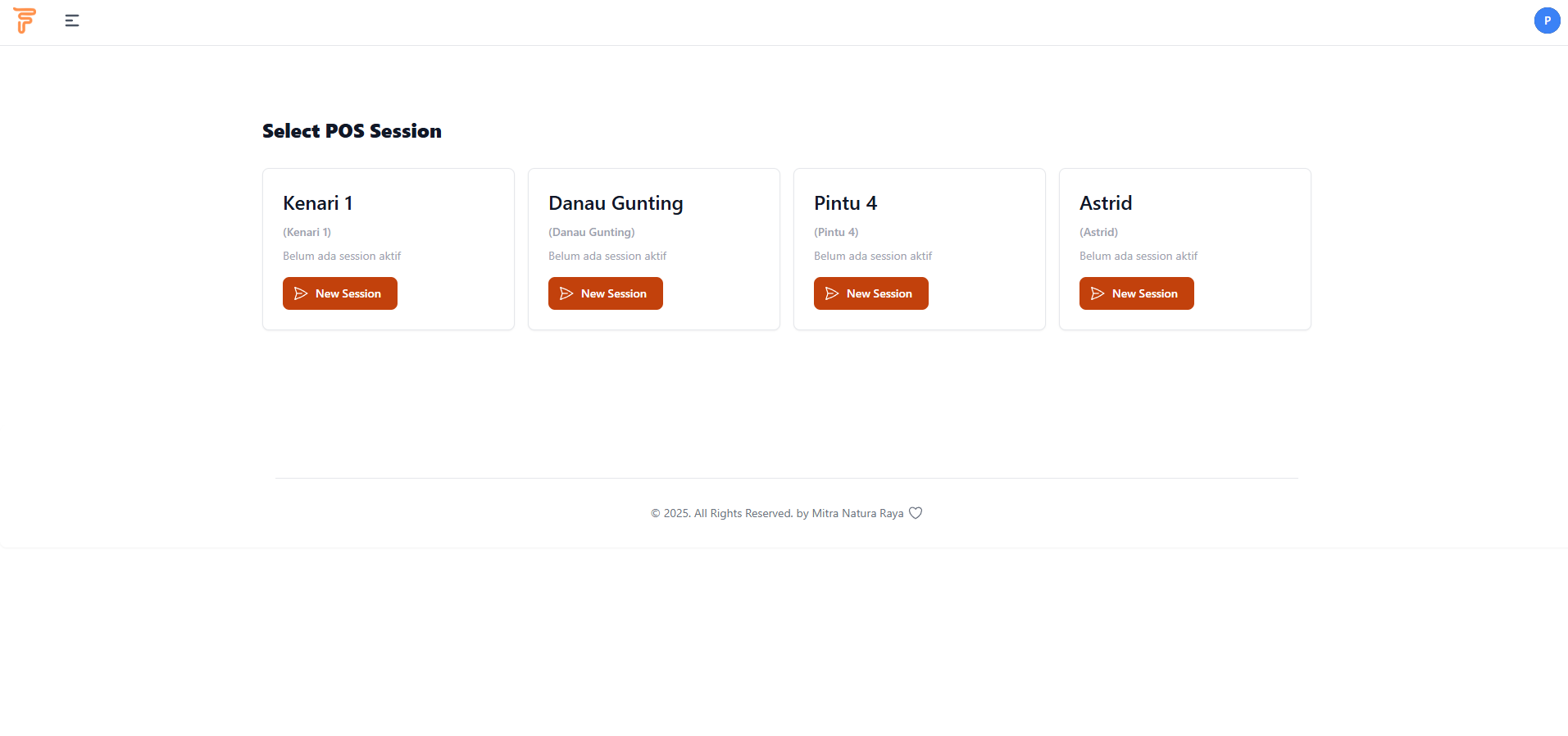Start a New Session for Pintu 4
This screenshot has height=736, width=1568.
click(870, 293)
